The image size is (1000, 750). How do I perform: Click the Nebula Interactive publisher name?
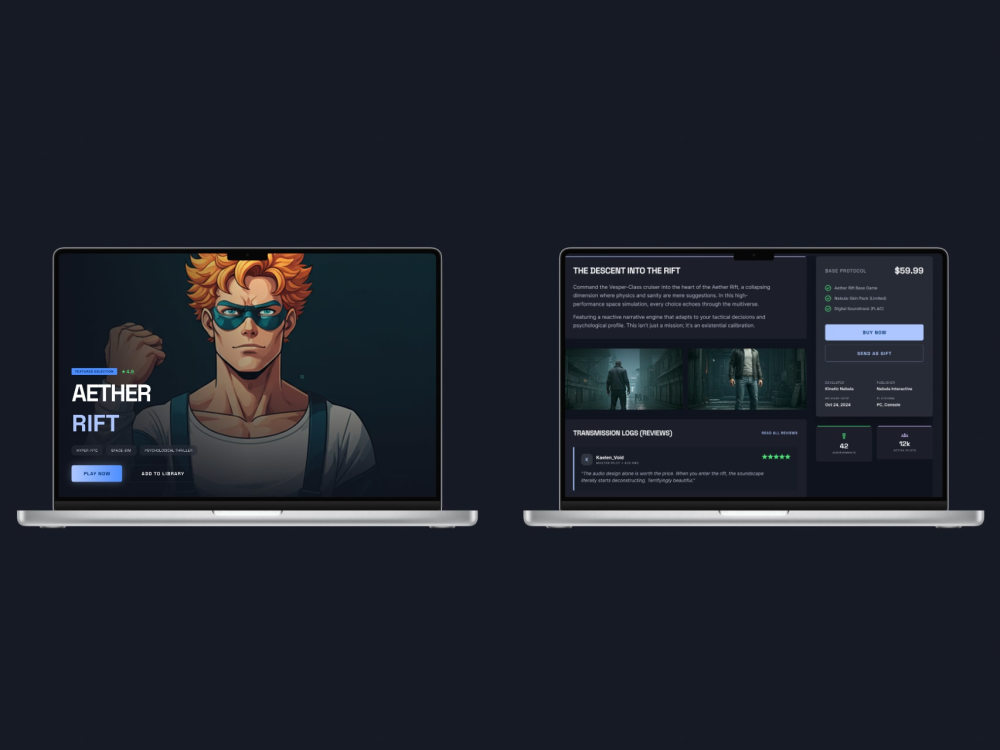coord(894,388)
